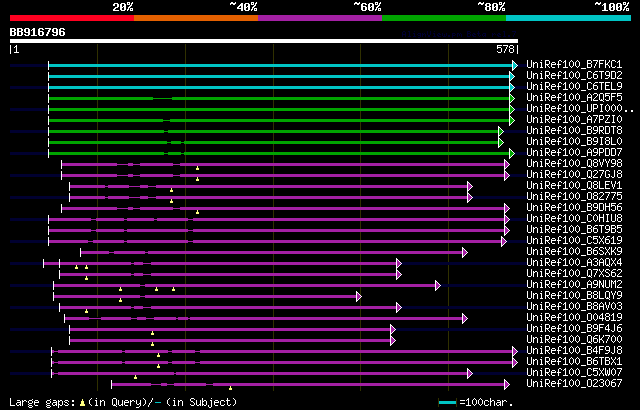640x410 pixels.
Task: Select the UniRef100_Q8LEV1 label
Action: pyautogui.click(x=574, y=186)
